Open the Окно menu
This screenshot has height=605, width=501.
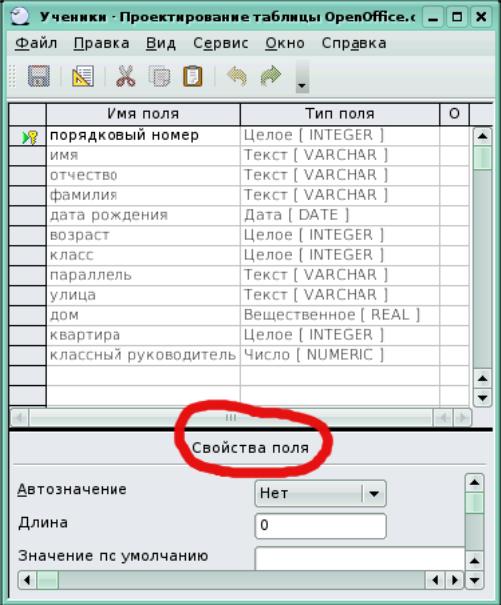tap(285, 43)
